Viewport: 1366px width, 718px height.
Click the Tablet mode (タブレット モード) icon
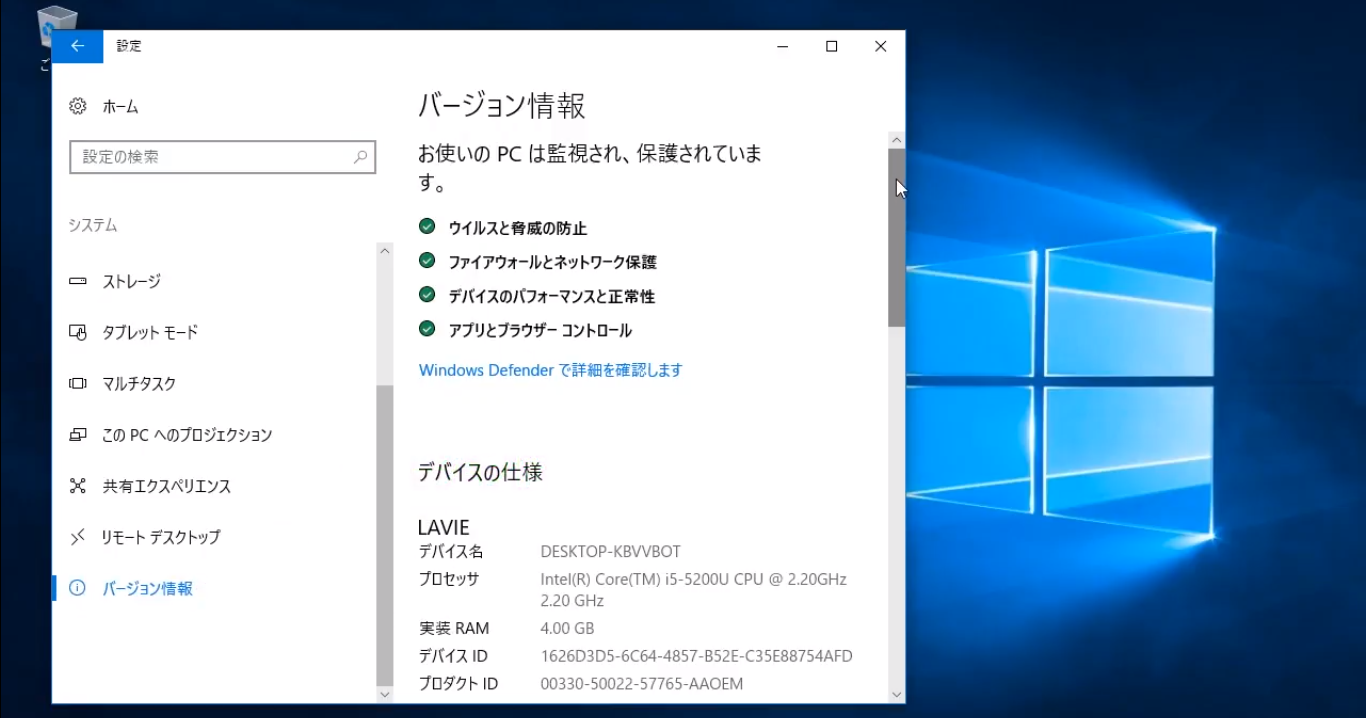[x=78, y=332]
